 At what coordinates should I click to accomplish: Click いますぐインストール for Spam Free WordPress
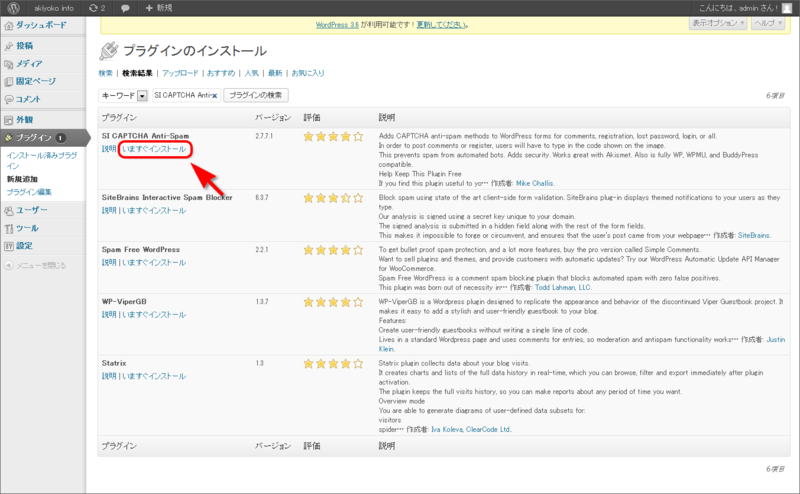(154, 263)
